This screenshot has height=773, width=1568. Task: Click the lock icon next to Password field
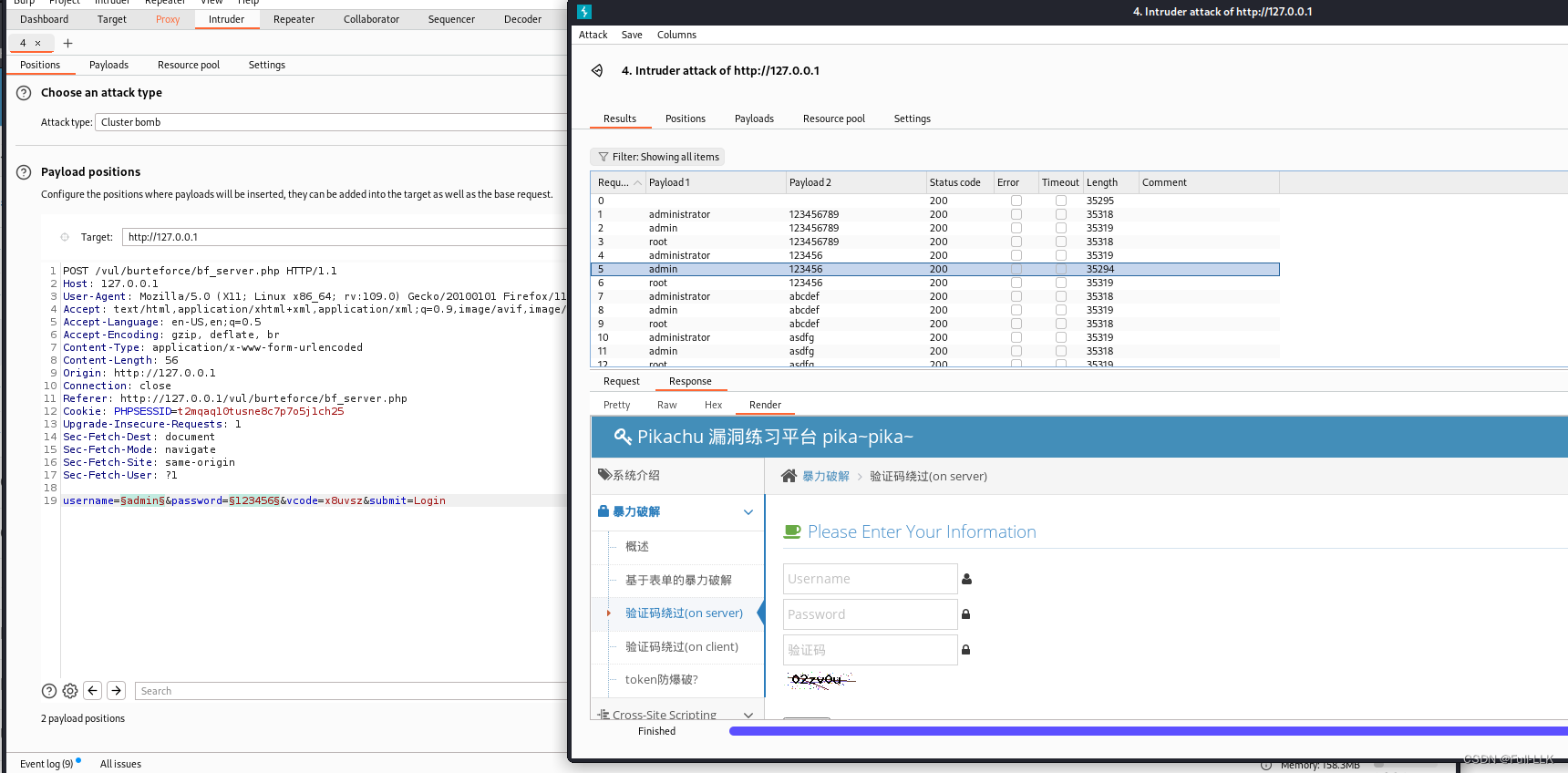[x=966, y=614]
